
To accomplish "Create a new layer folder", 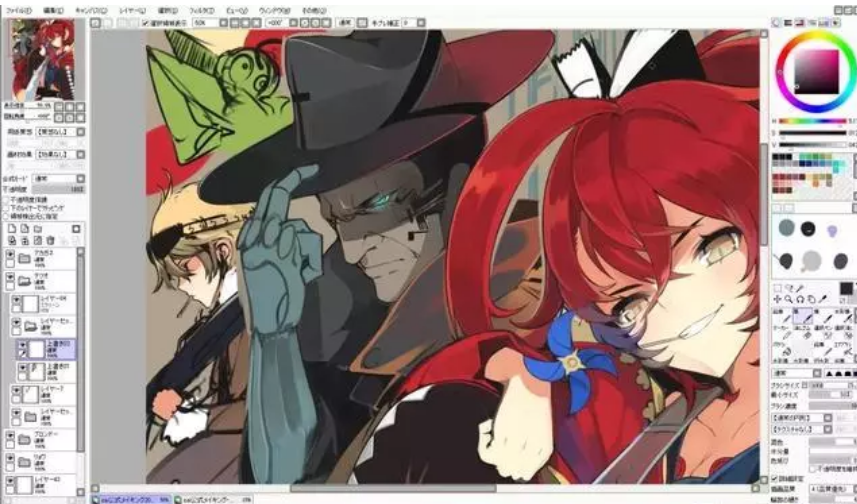I will point(38,228).
